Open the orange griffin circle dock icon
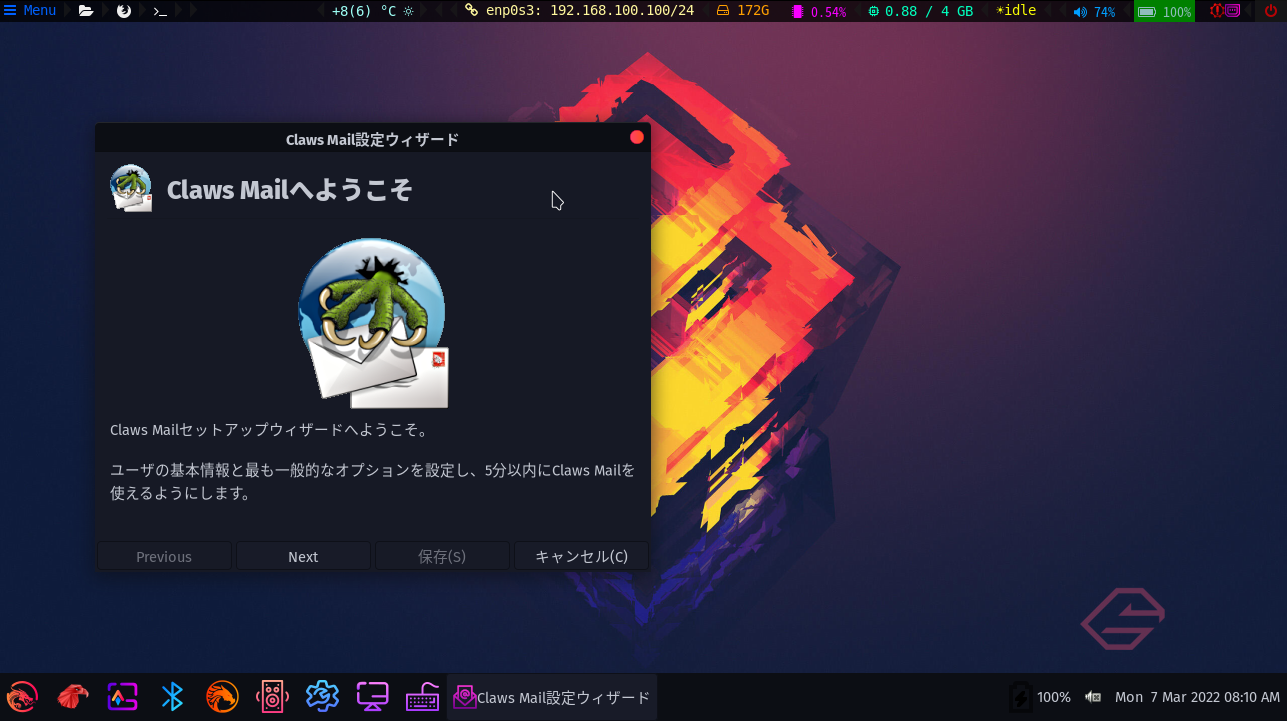This screenshot has height=721, width=1287. pyautogui.click(x=222, y=696)
